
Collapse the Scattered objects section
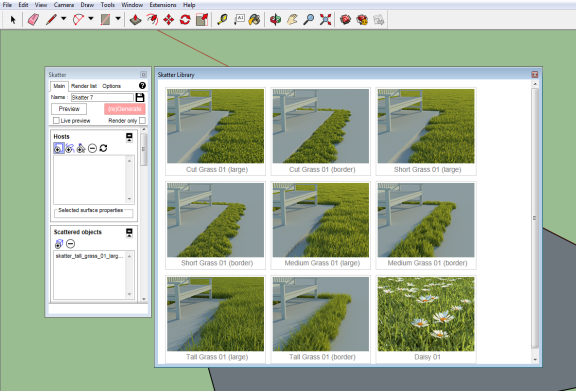click(129, 233)
